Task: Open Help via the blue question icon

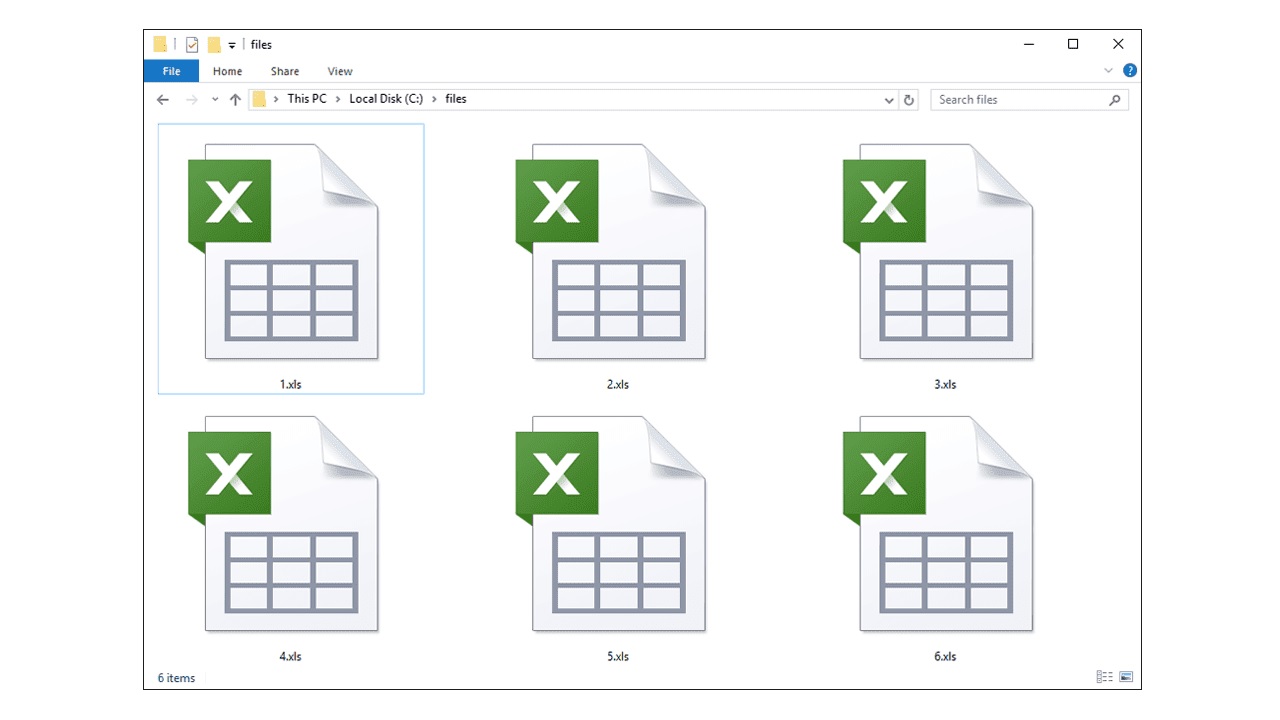Action: coord(1130,71)
